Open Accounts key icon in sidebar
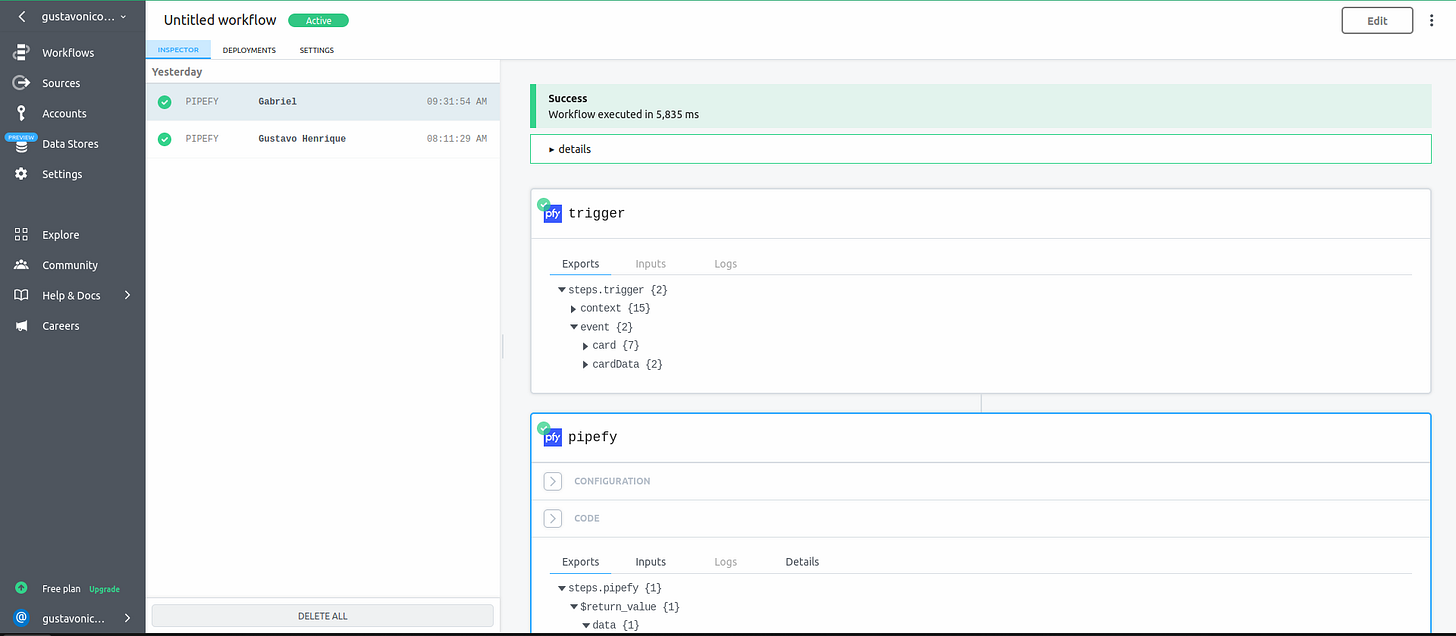Image resolution: width=1456 pixels, height=636 pixels. pos(21,113)
